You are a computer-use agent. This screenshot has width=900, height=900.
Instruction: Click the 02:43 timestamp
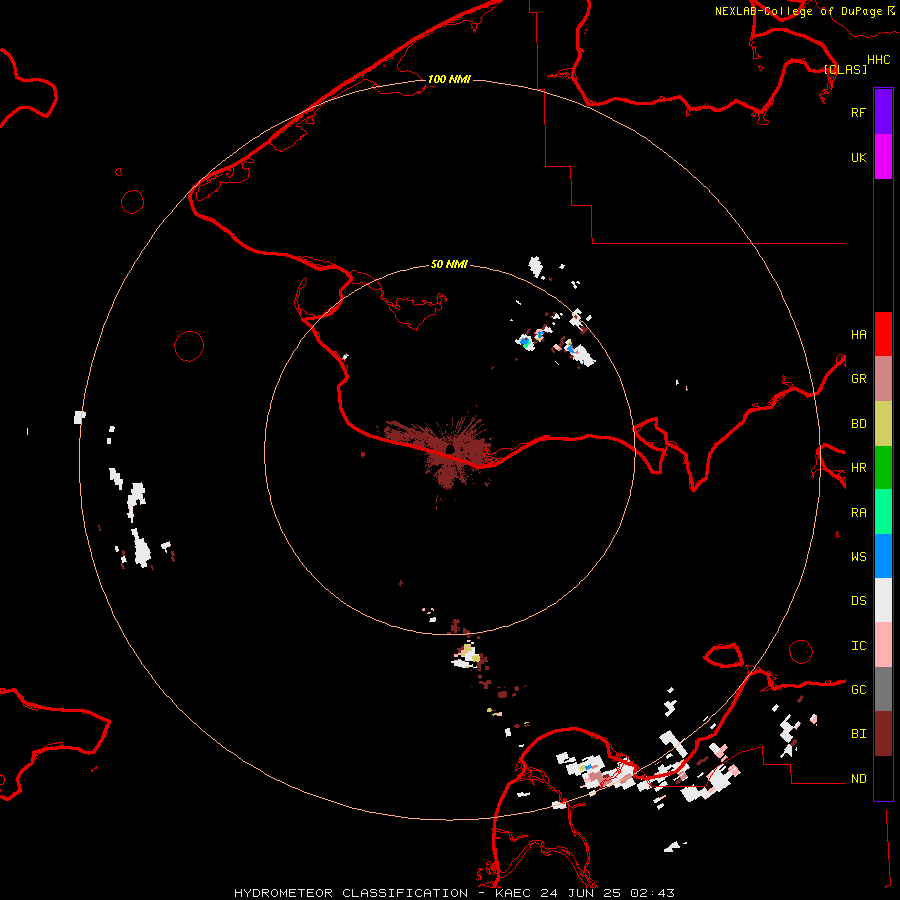pos(652,893)
